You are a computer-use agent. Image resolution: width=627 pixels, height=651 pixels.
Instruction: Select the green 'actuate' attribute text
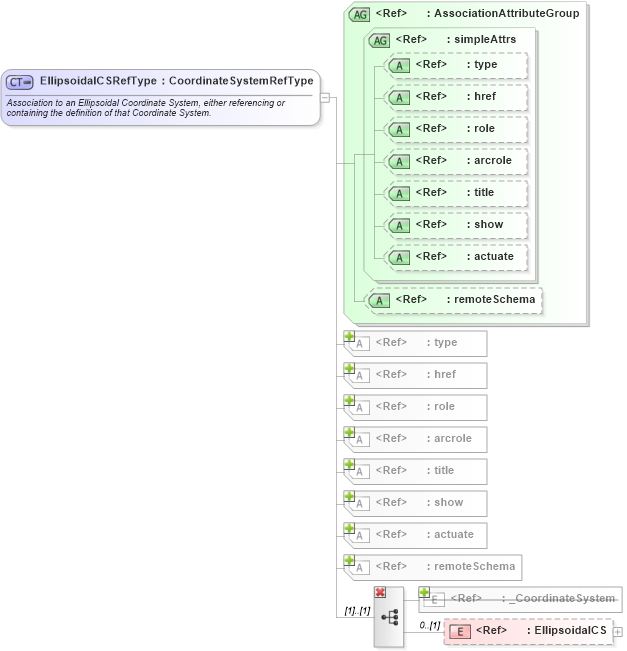494,256
